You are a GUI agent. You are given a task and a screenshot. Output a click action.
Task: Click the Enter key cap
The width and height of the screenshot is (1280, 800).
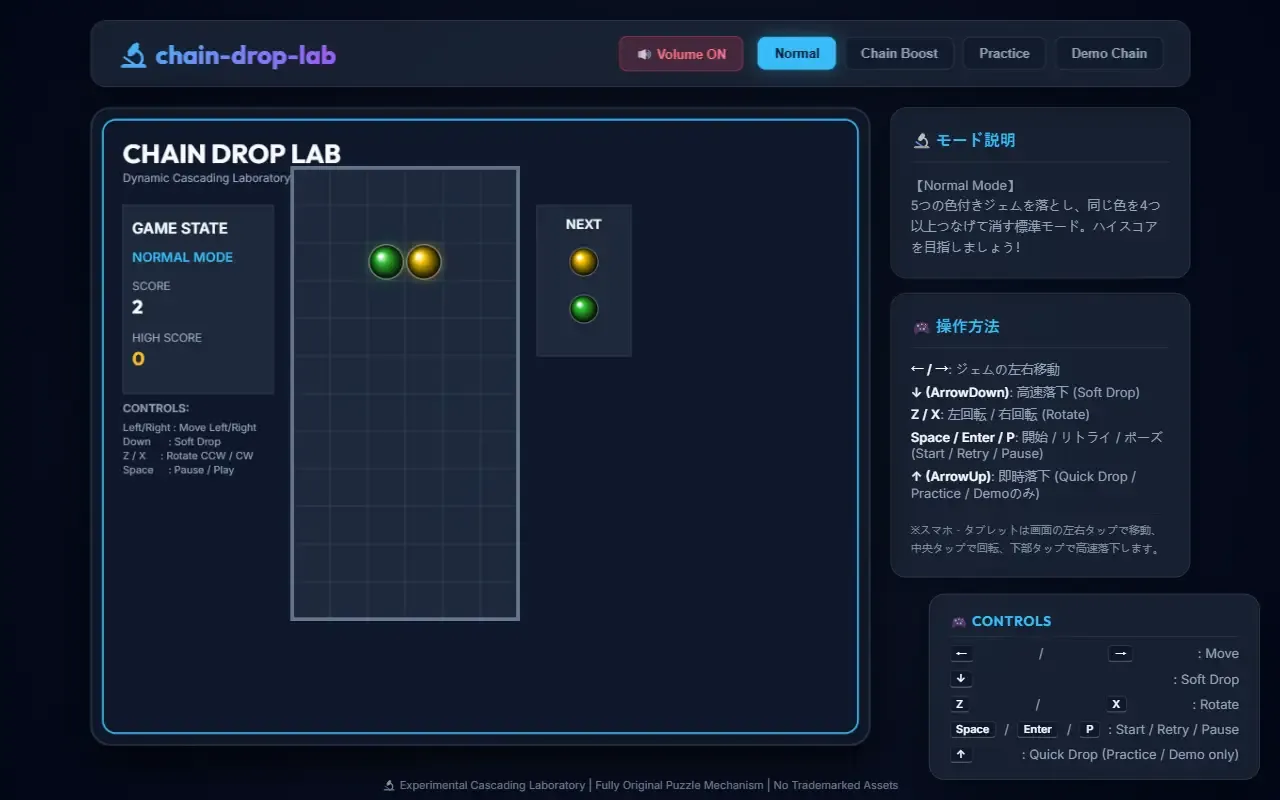tap(1037, 729)
